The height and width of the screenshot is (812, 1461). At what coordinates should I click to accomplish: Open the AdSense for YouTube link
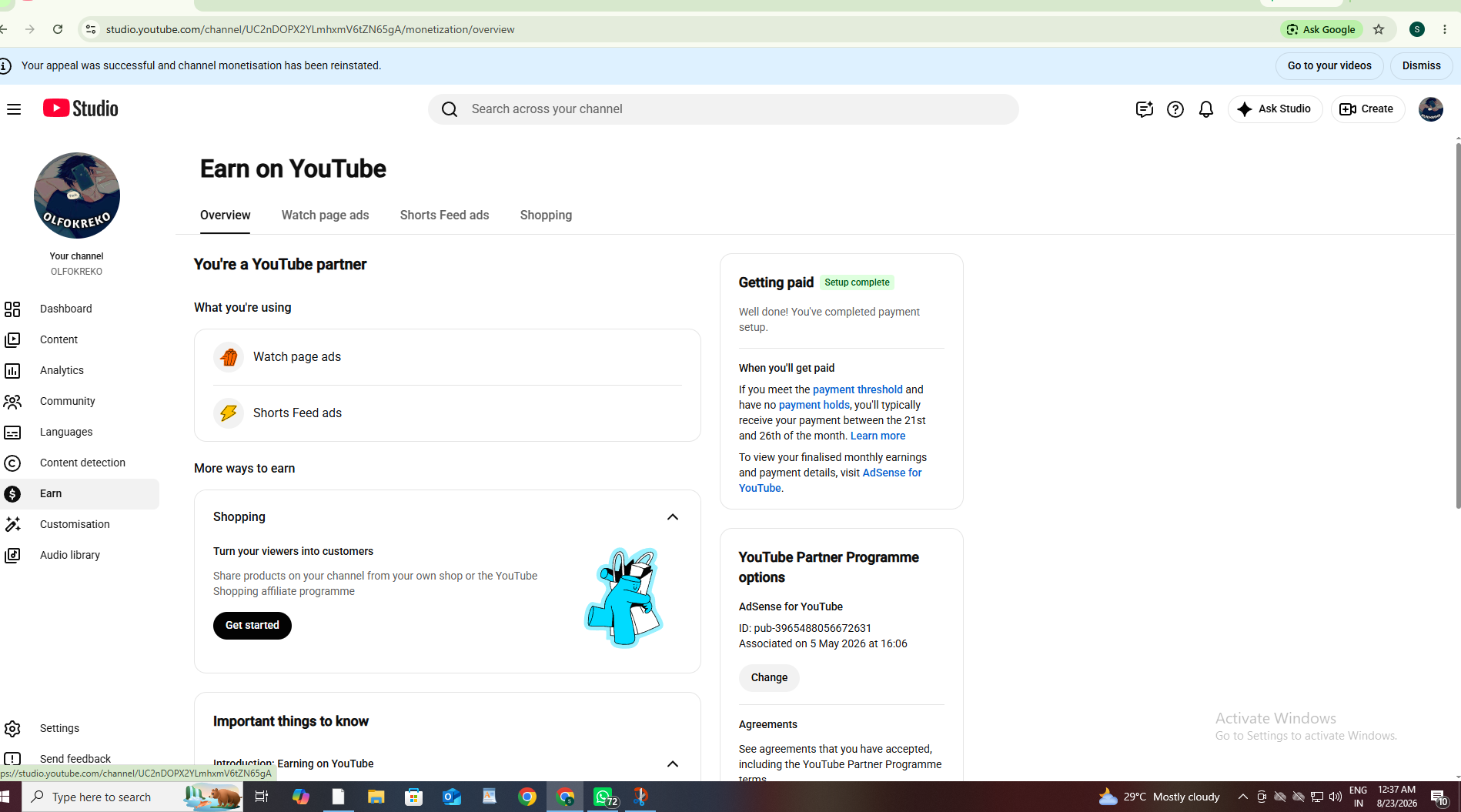pos(830,480)
